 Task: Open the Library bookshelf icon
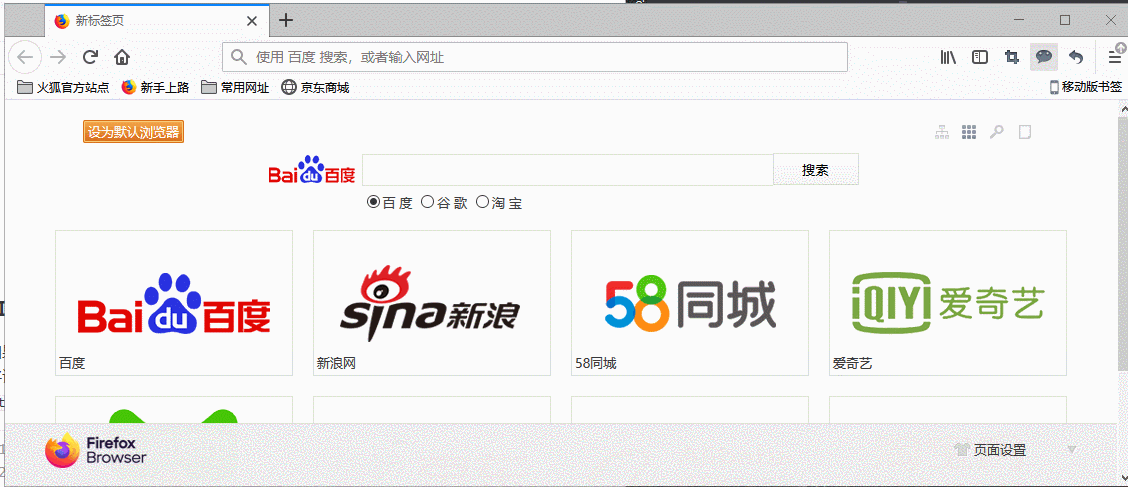click(948, 57)
